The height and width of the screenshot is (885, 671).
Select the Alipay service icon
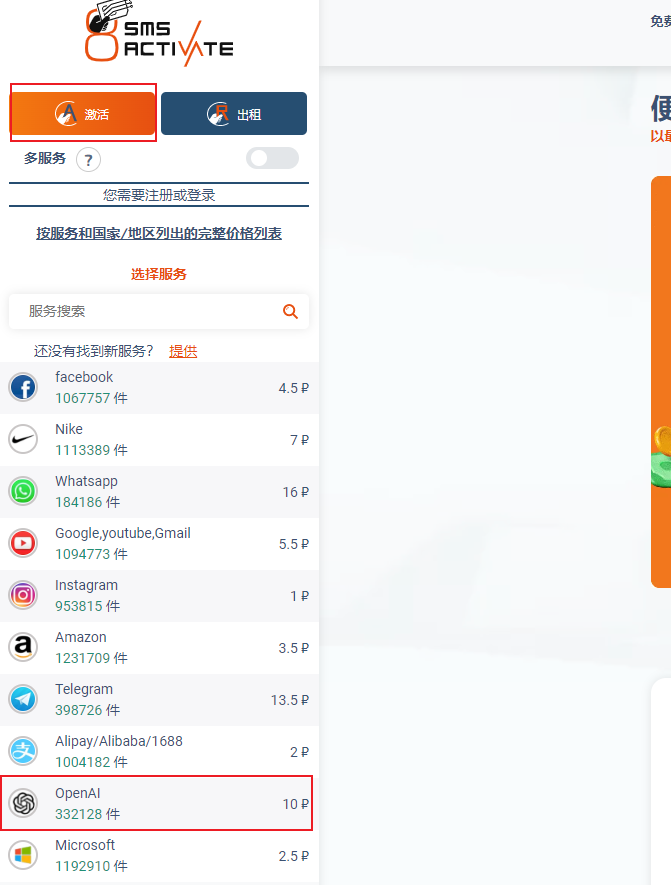tap(23, 751)
